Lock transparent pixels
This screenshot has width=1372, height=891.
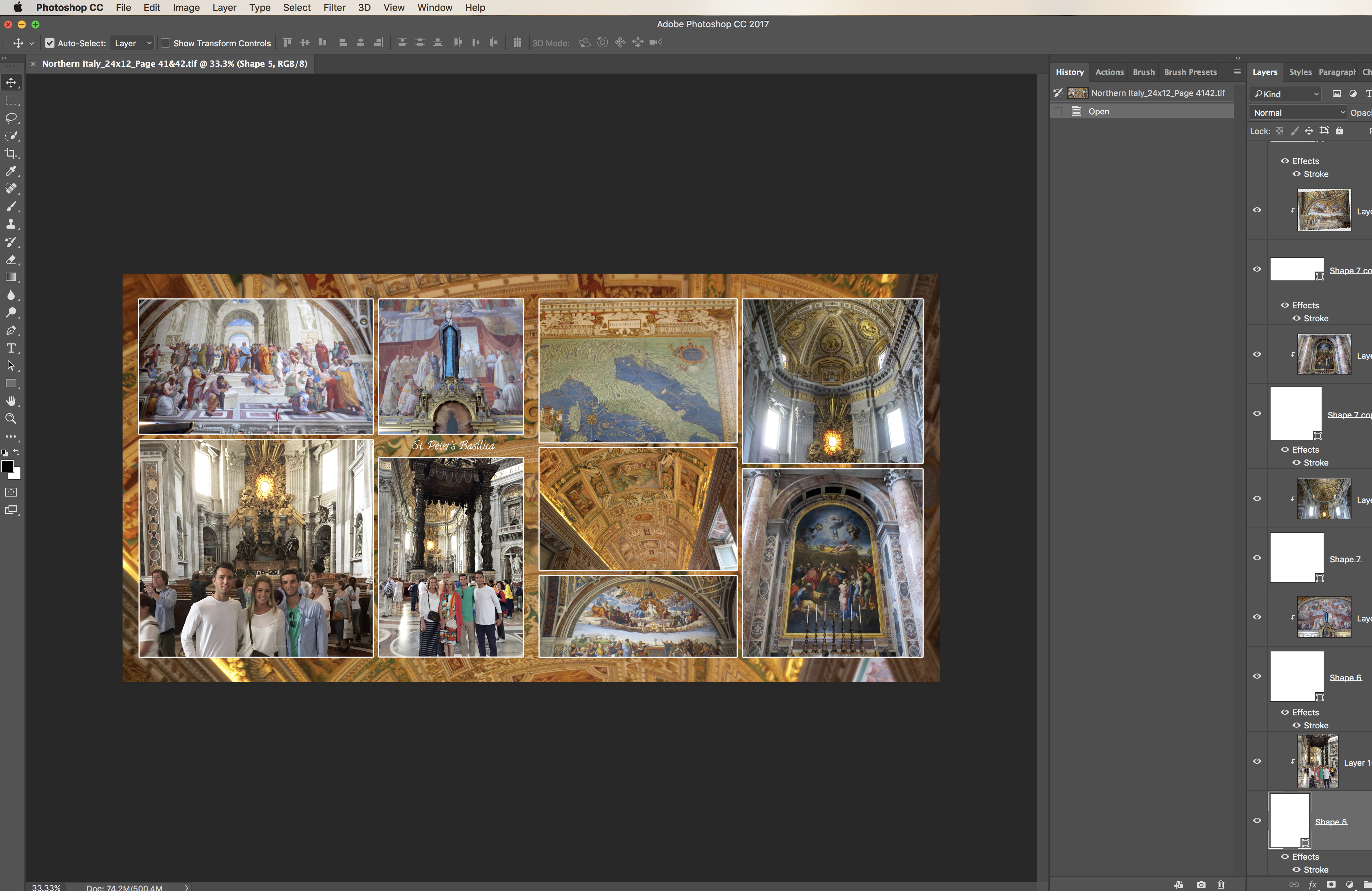coord(1279,131)
